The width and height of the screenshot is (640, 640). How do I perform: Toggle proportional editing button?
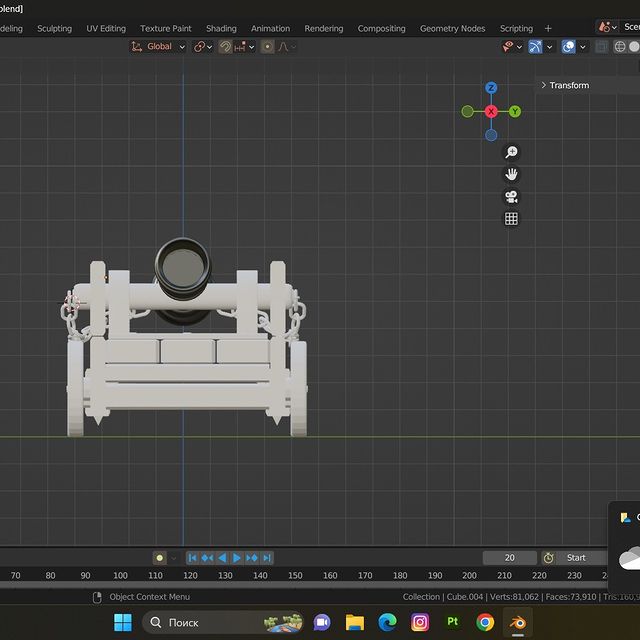[x=267, y=47]
